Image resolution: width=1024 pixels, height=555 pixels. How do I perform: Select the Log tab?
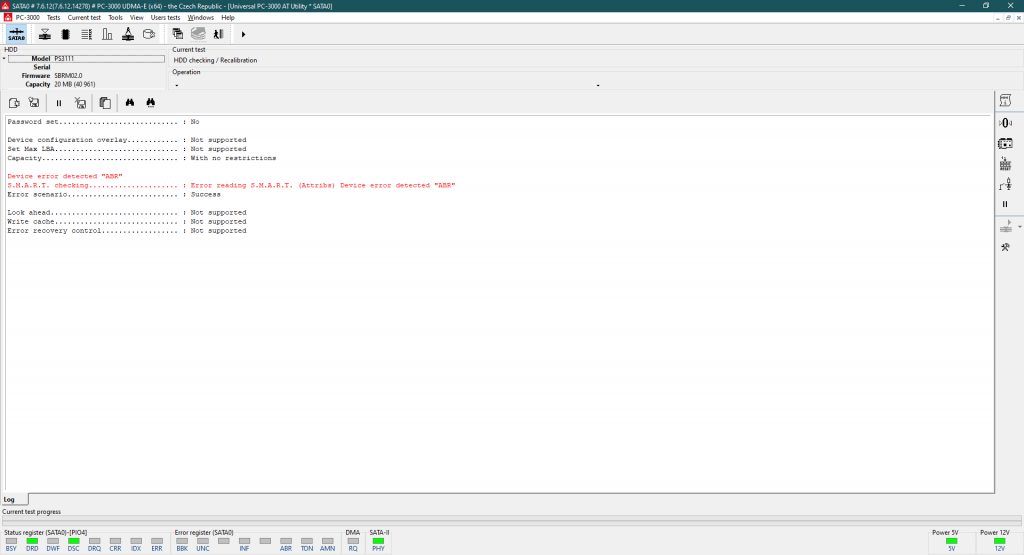point(10,498)
